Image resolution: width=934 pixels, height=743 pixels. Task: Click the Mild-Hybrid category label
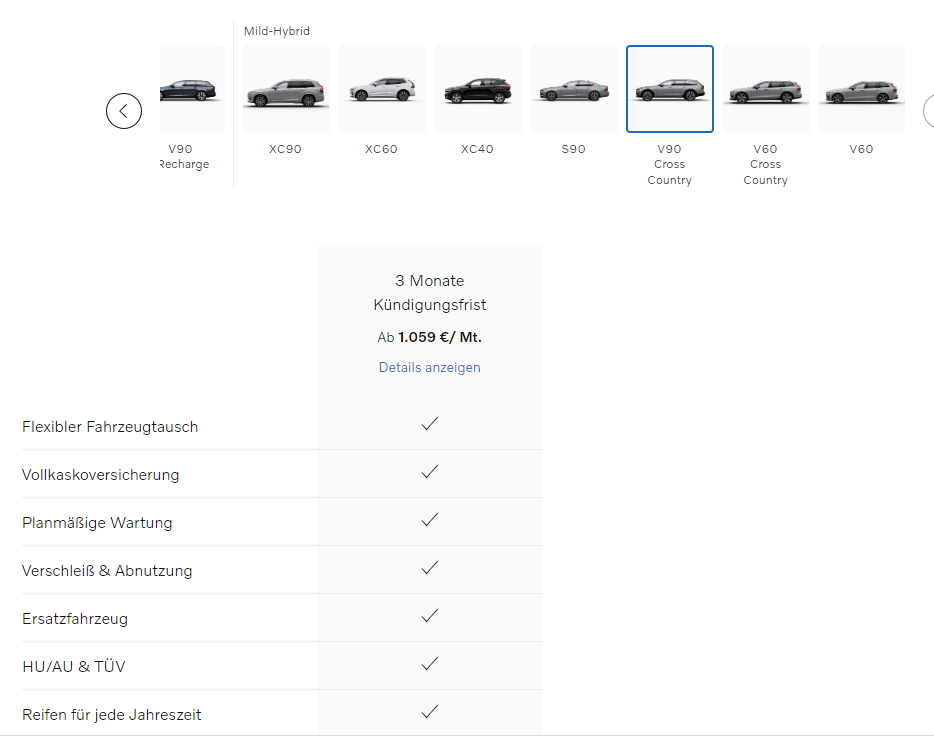tap(277, 31)
